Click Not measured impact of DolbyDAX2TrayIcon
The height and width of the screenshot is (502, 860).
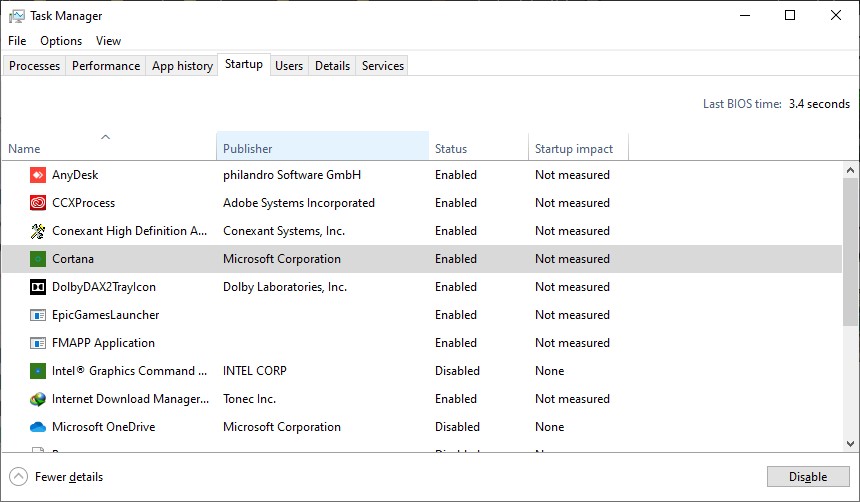pyautogui.click(x=573, y=287)
